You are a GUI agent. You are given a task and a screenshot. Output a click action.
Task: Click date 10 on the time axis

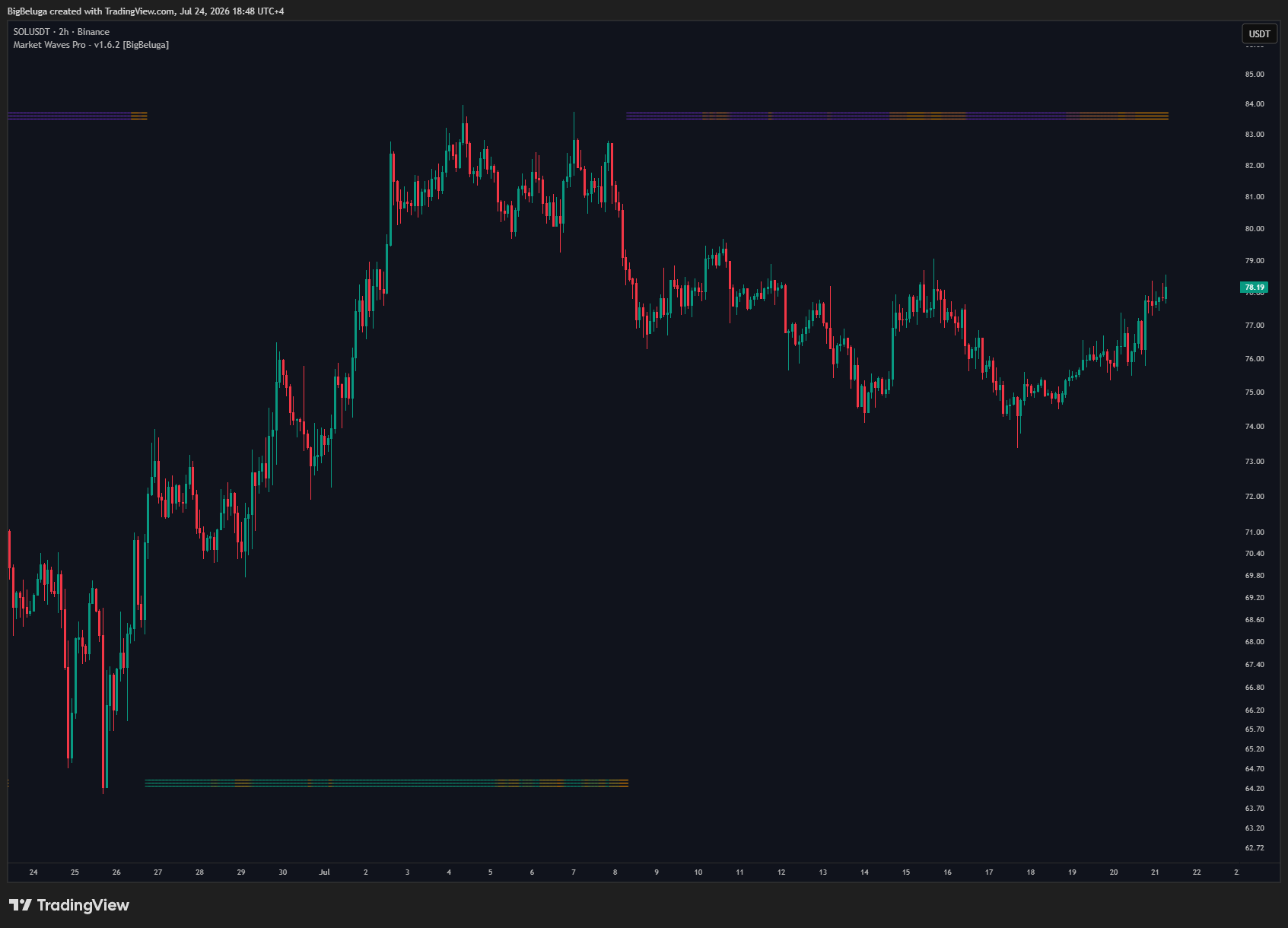click(x=698, y=872)
